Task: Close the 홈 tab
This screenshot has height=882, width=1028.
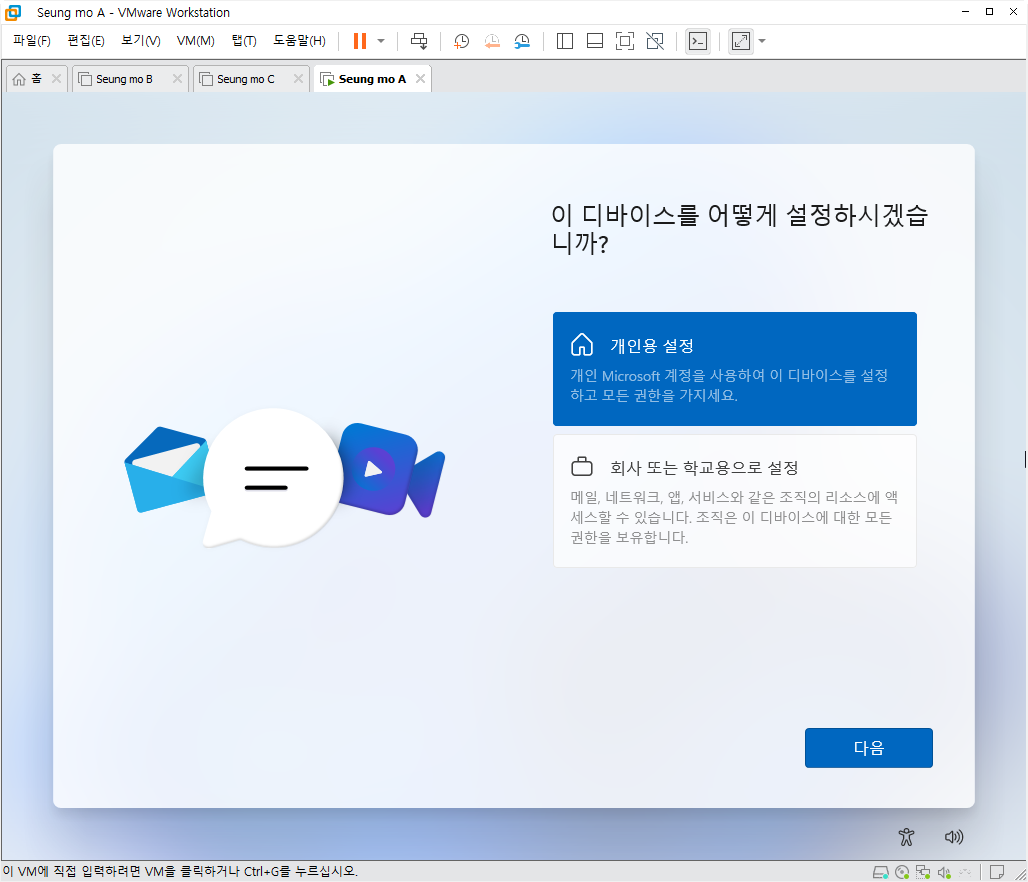Action: [x=56, y=79]
